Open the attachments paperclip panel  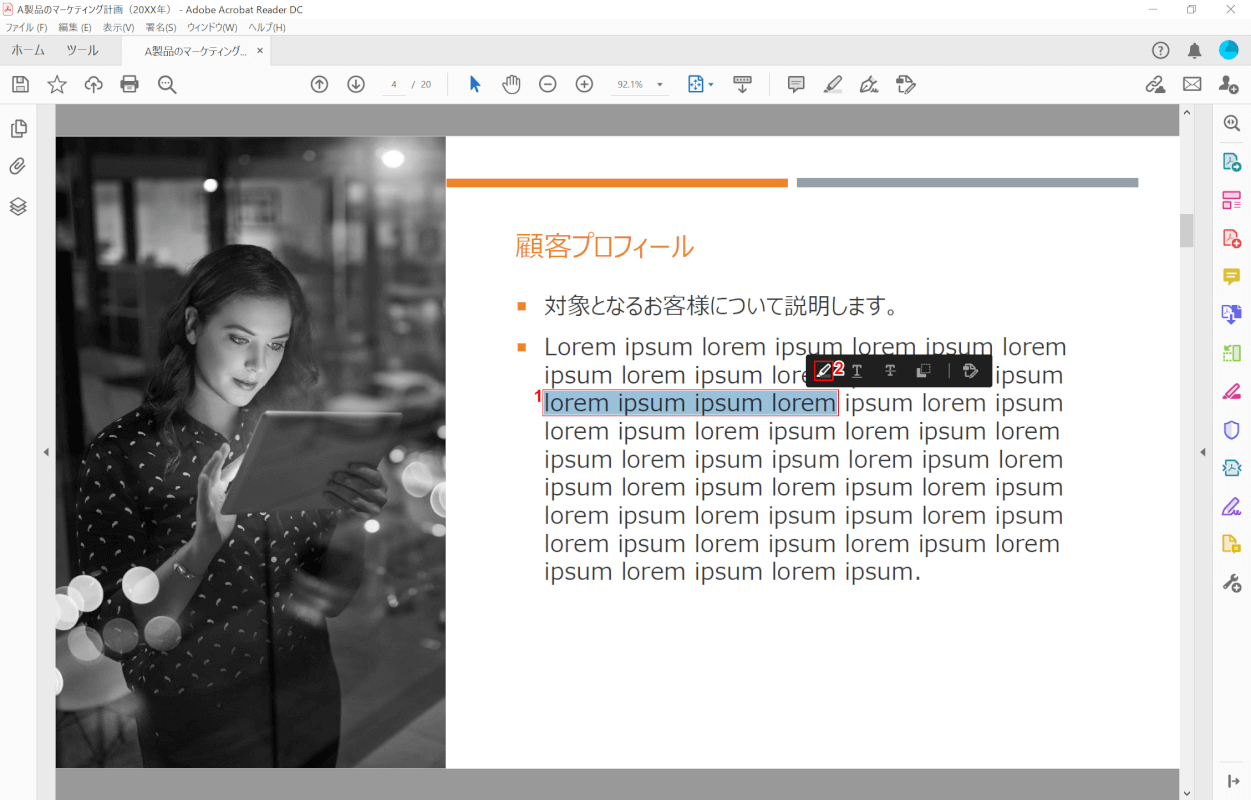point(18,167)
